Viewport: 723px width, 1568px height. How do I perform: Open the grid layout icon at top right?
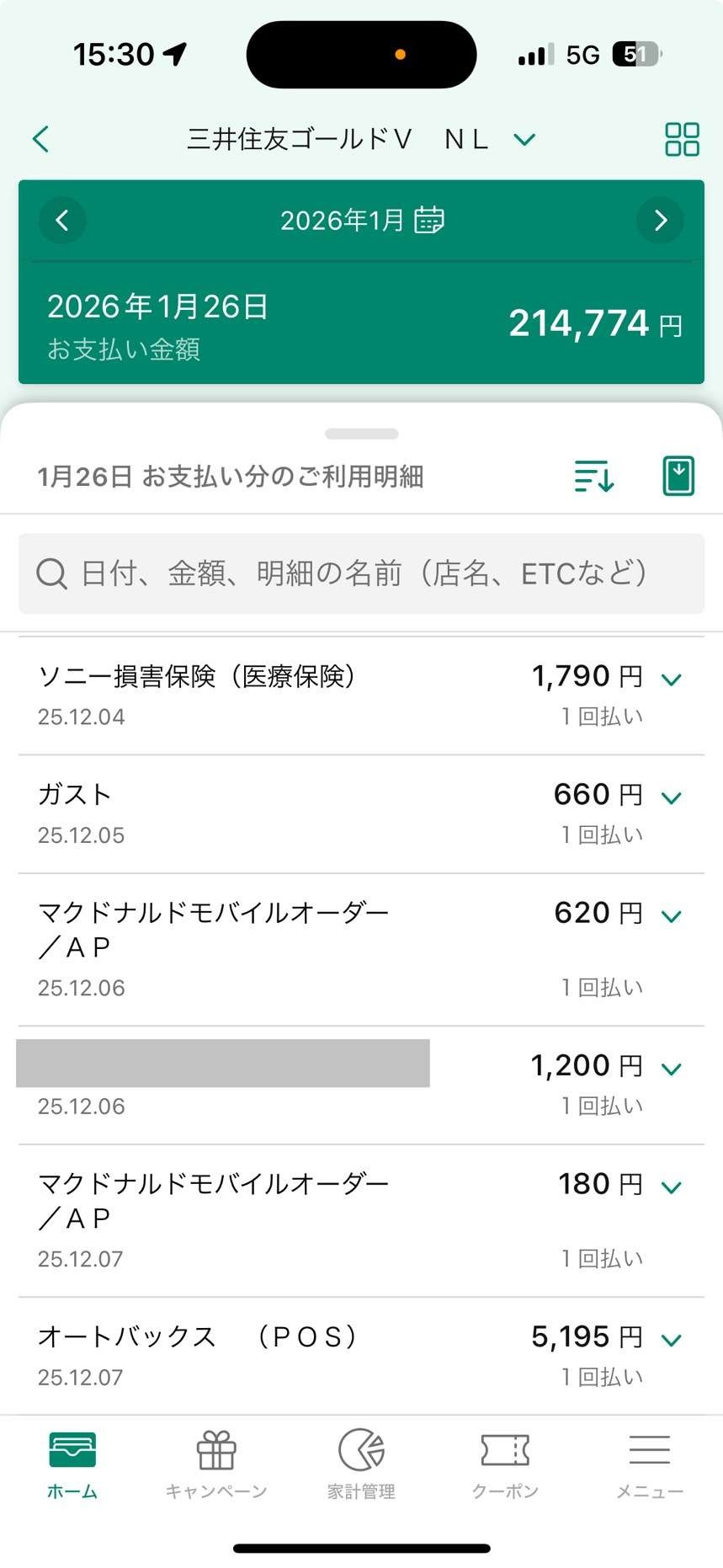click(682, 139)
